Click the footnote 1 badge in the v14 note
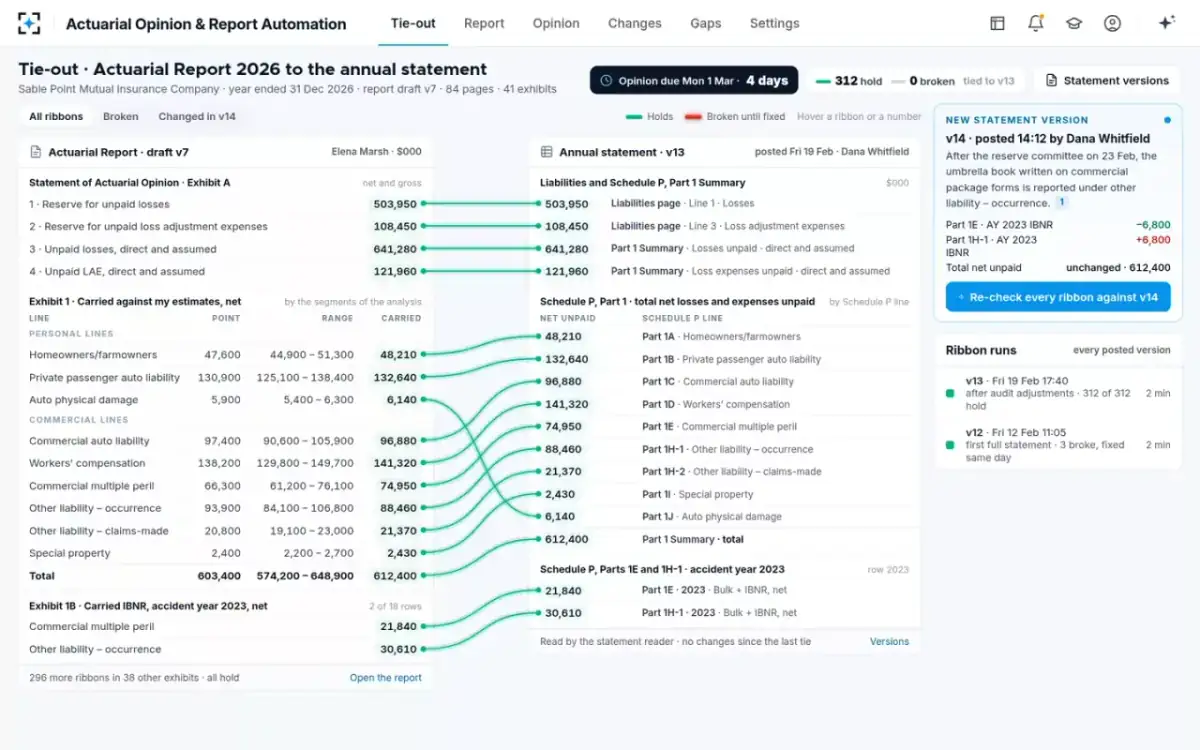 tap(1062, 202)
